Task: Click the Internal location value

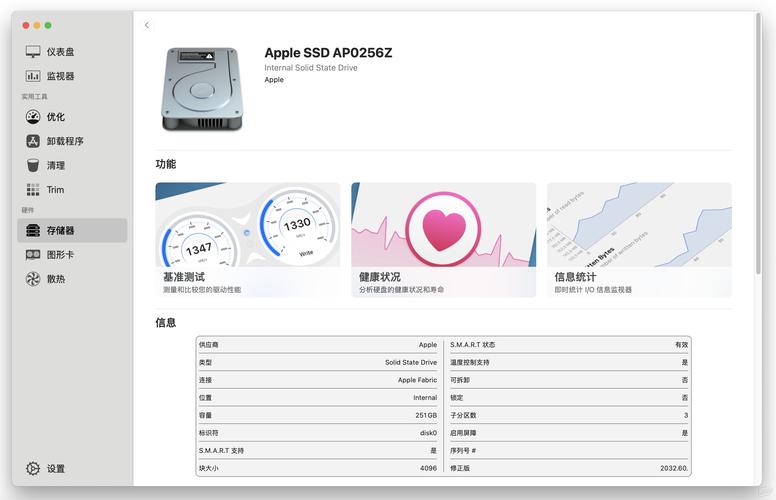Action: [x=425, y=398]
